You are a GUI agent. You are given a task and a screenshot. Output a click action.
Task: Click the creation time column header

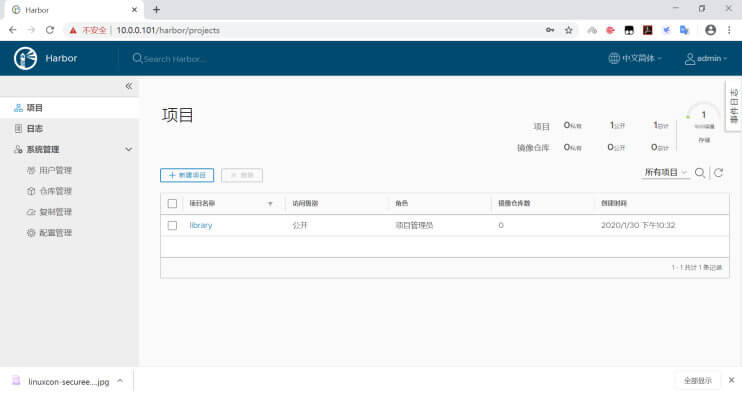click(x=614, y=203)
